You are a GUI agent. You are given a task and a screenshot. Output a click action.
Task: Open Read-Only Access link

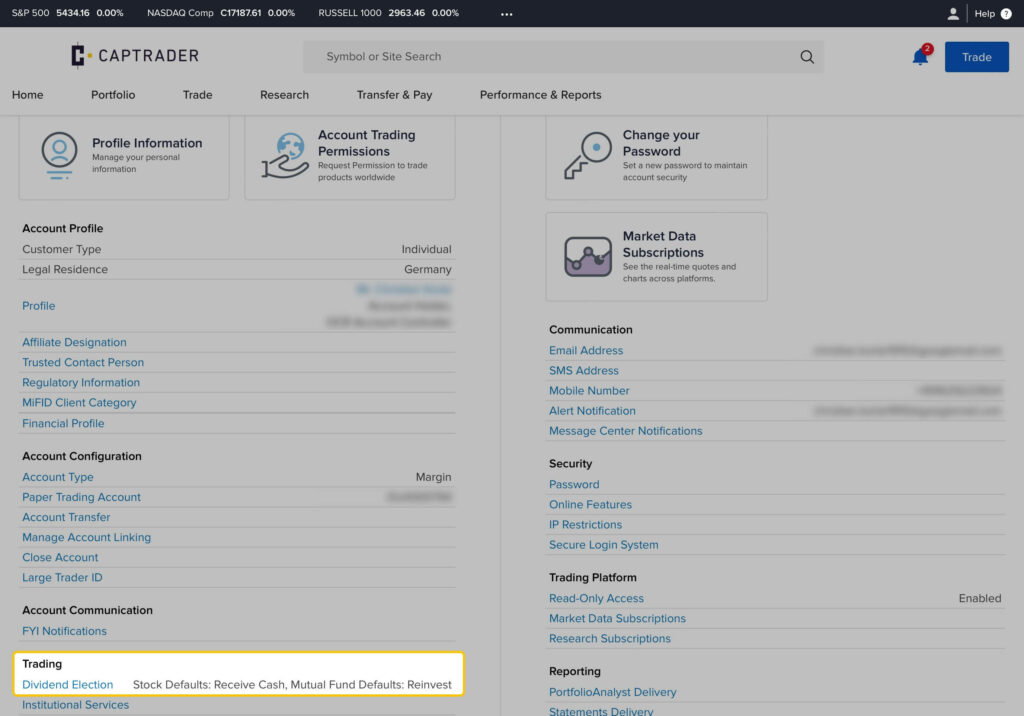(596, 599)
